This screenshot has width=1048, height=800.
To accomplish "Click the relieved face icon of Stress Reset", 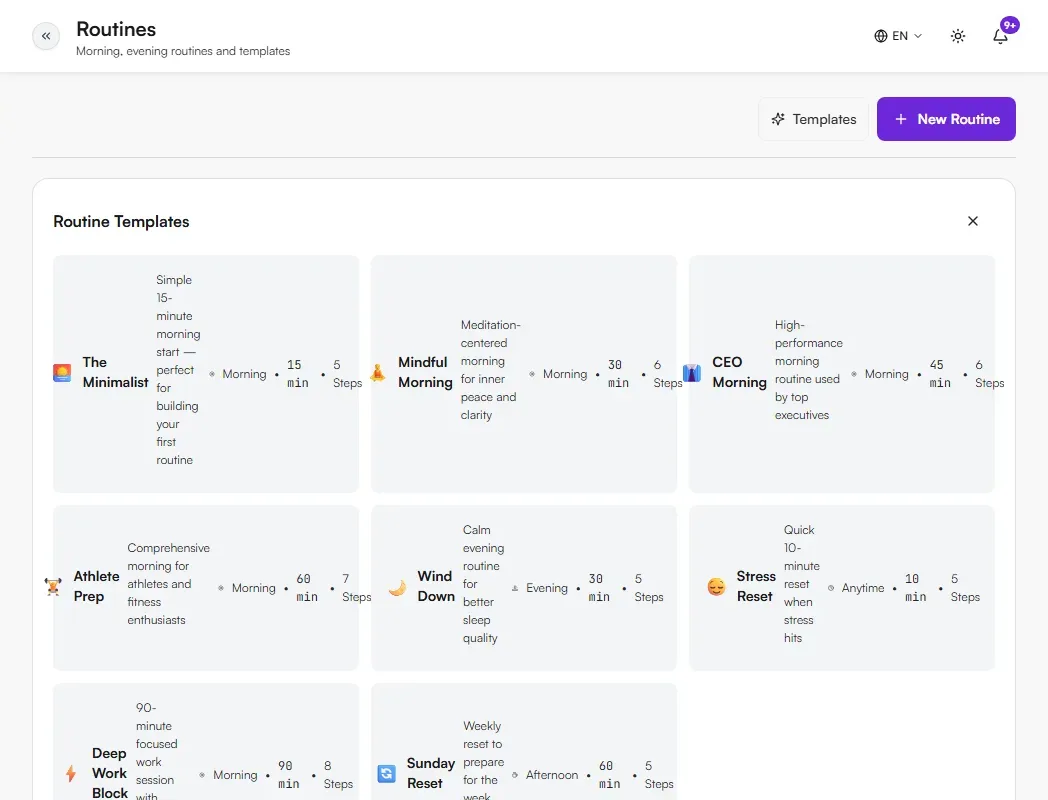I will coord(716,587).
